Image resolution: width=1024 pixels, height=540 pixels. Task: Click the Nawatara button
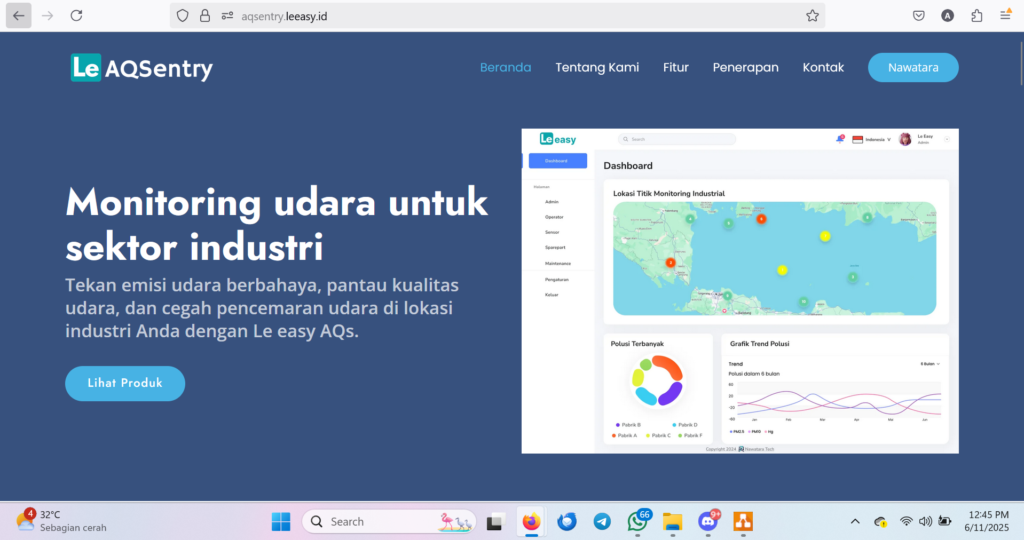pyautogui.click(x=913, y=68)
